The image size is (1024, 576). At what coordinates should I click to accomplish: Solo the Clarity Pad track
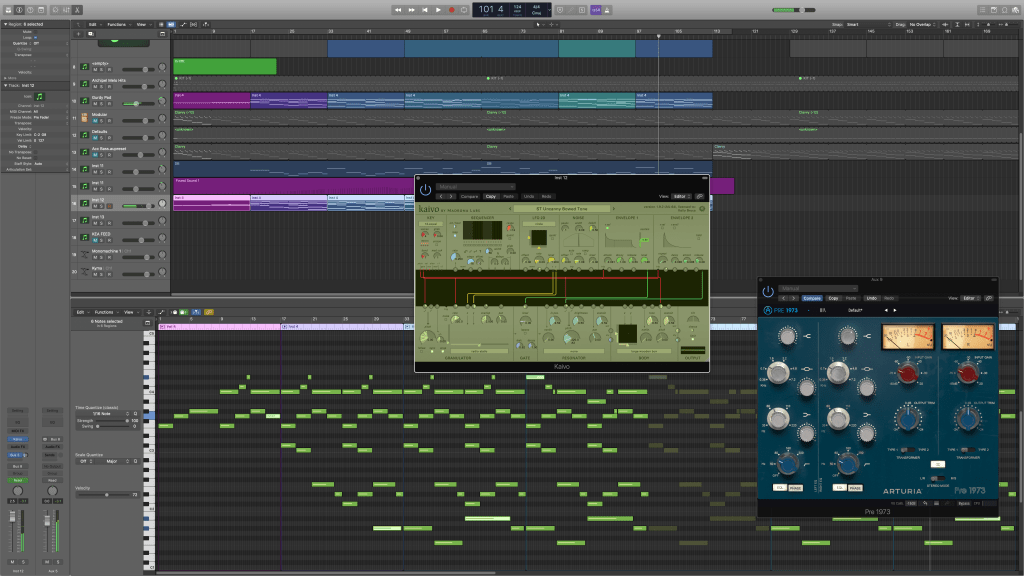(x=102, y=104)
